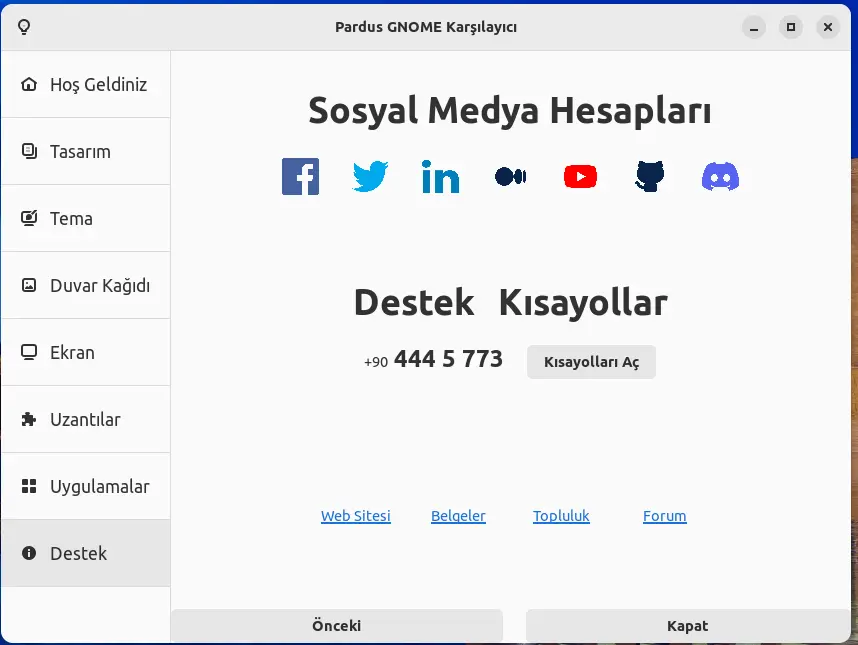Open the Belgeler link

point(459,516)
